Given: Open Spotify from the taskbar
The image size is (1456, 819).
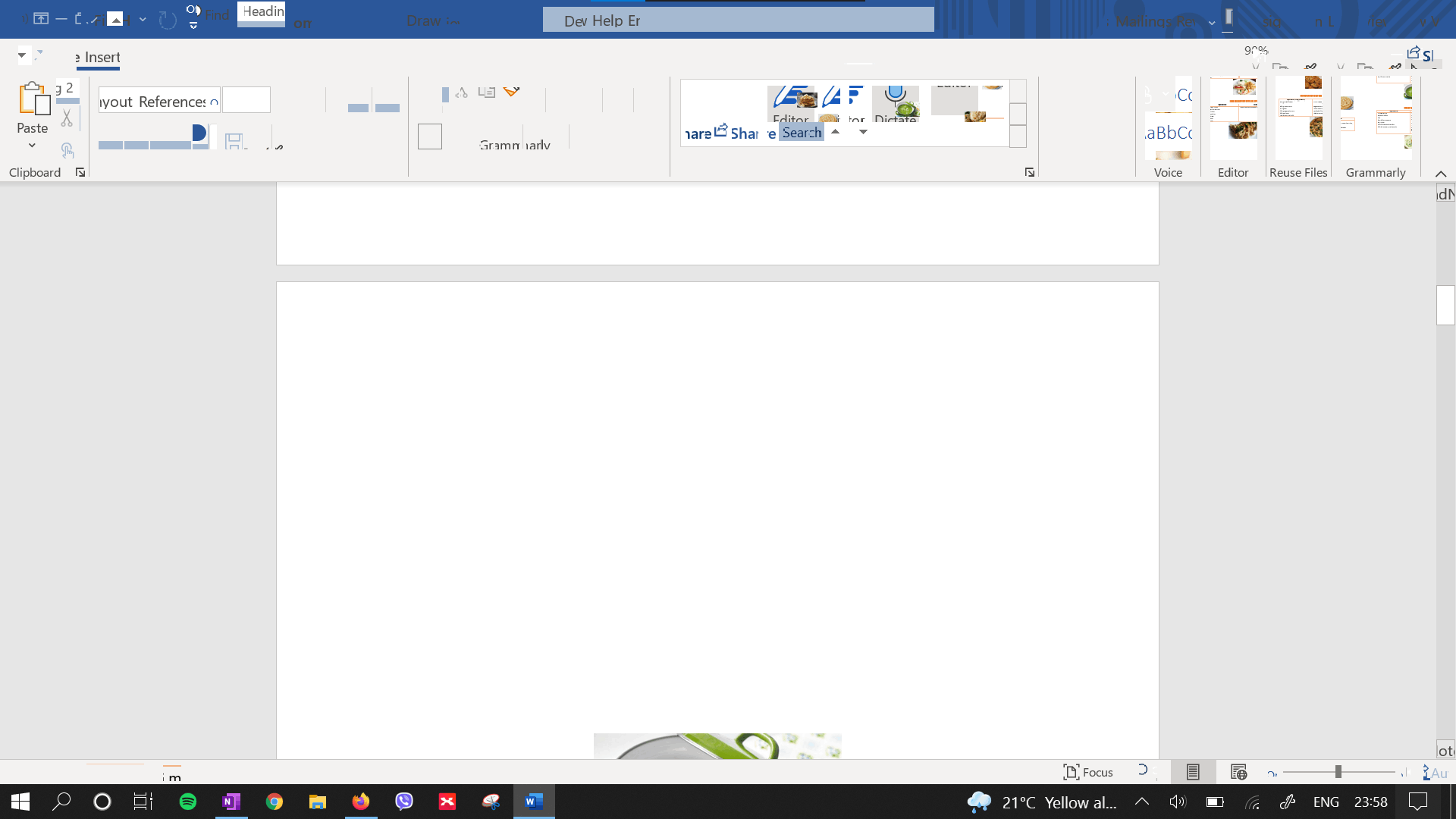Looking at the screenshot, I should [187, 802].
